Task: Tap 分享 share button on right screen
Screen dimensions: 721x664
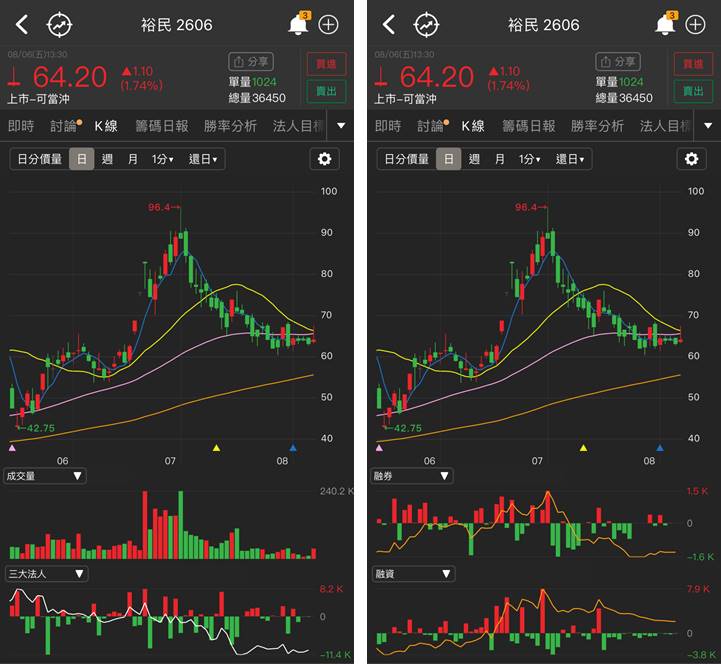Action: pyautogui.click(x=618, y=62)
